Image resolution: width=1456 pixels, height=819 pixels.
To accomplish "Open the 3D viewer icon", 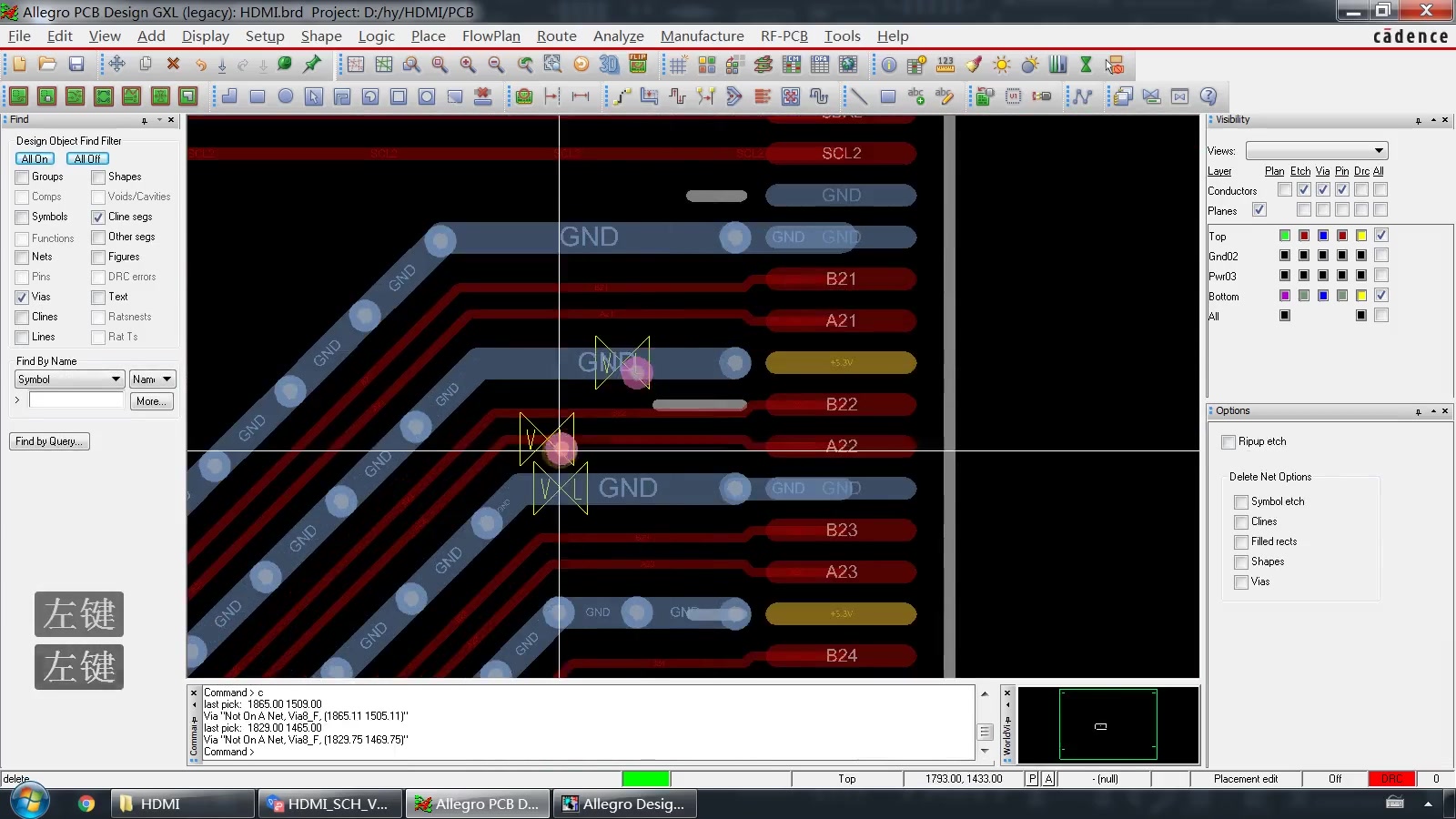I will click(609, 65).
